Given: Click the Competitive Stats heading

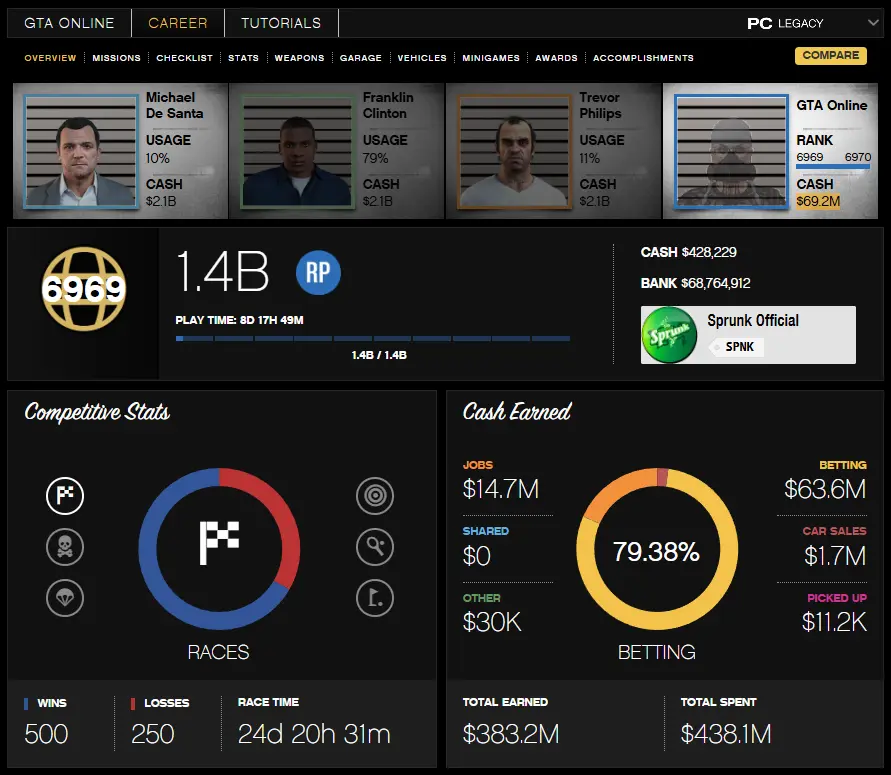Looking at the screenshot, I should tap(97, 412).
